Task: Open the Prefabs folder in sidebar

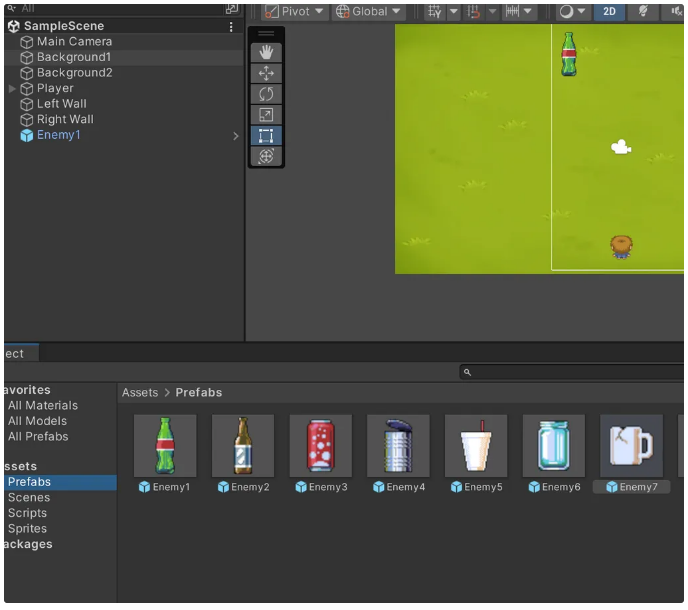Action: 61,482
